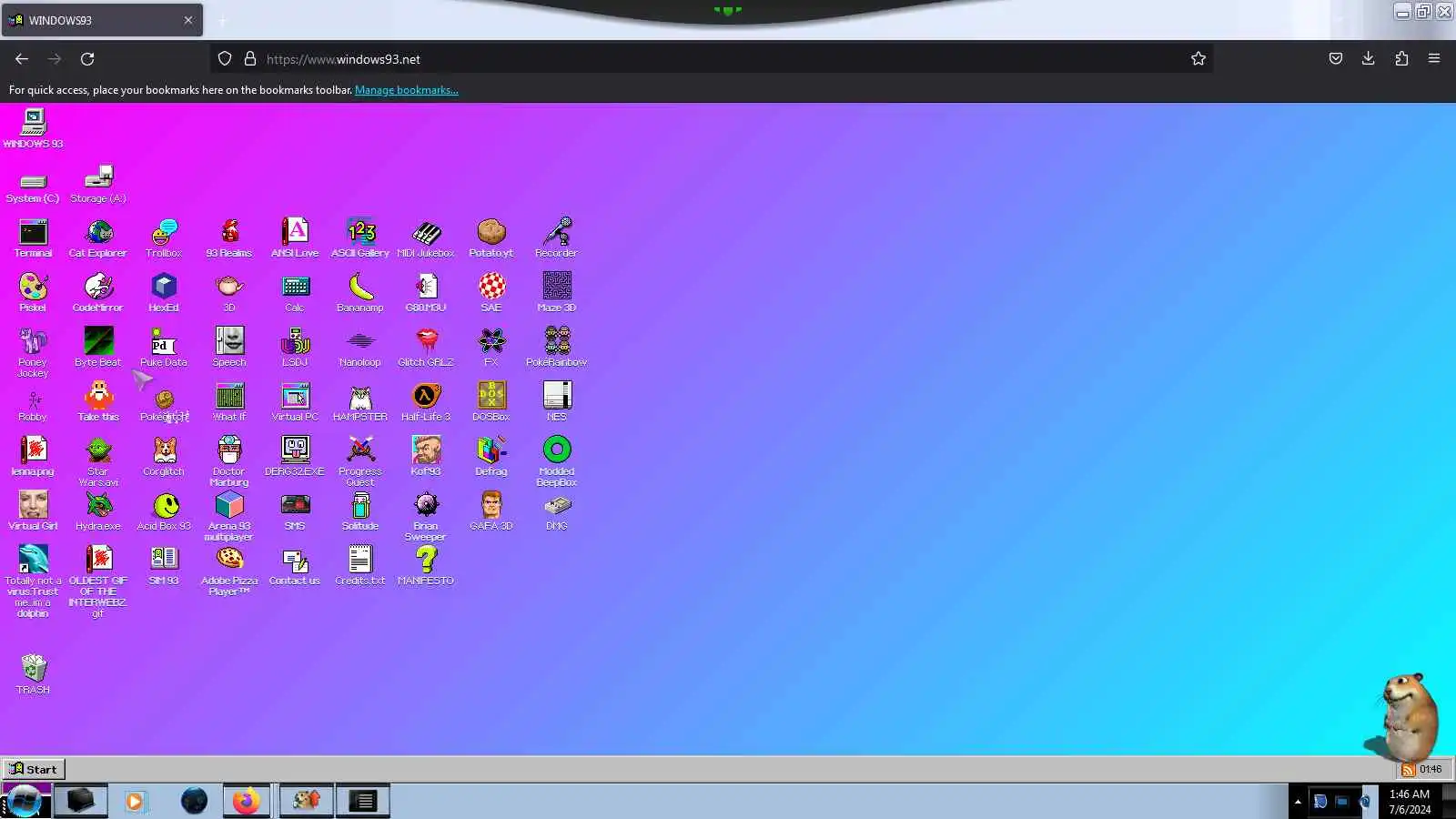Show hidden system tray icons
The width and height of the screenshot is (1456, 819).
(1298, 802)
